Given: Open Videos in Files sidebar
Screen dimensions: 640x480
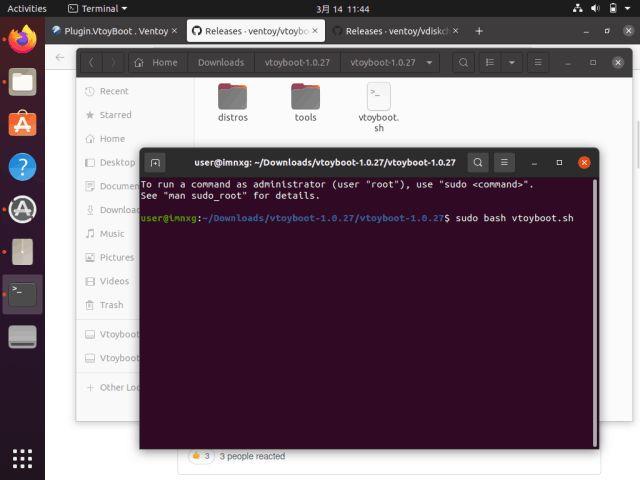Looking at the screenshot, I should pyautogui.click(x=107, y=281).
